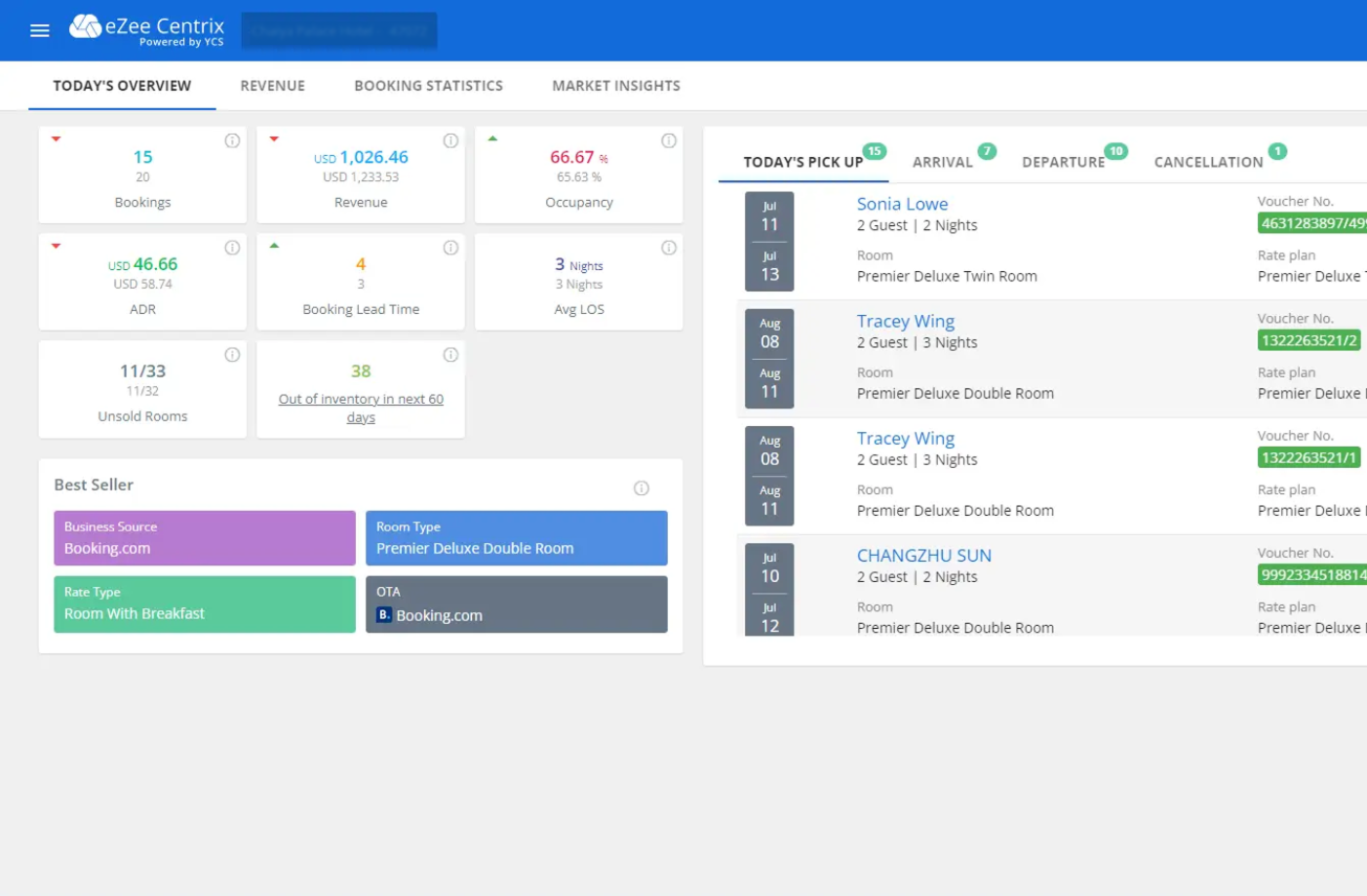Click info icon on Avg LOS card

669,249
